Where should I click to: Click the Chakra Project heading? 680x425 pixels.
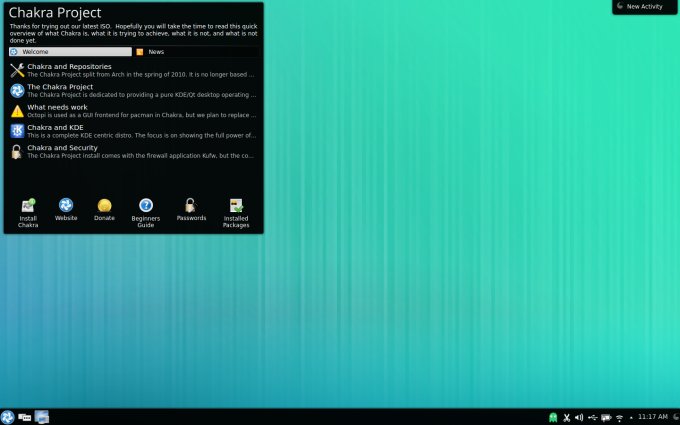55,13
